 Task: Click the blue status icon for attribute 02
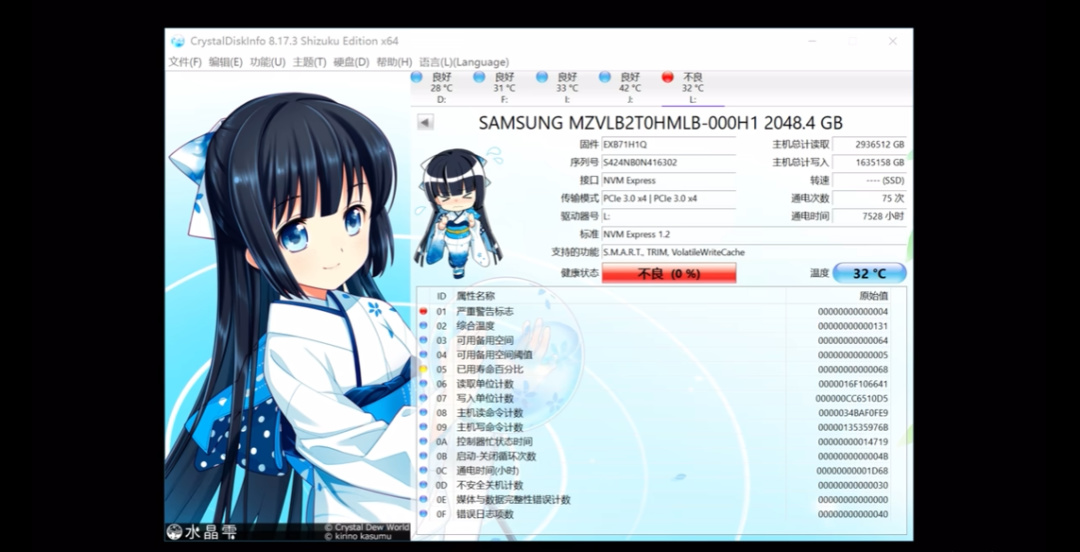click(423, 326)
